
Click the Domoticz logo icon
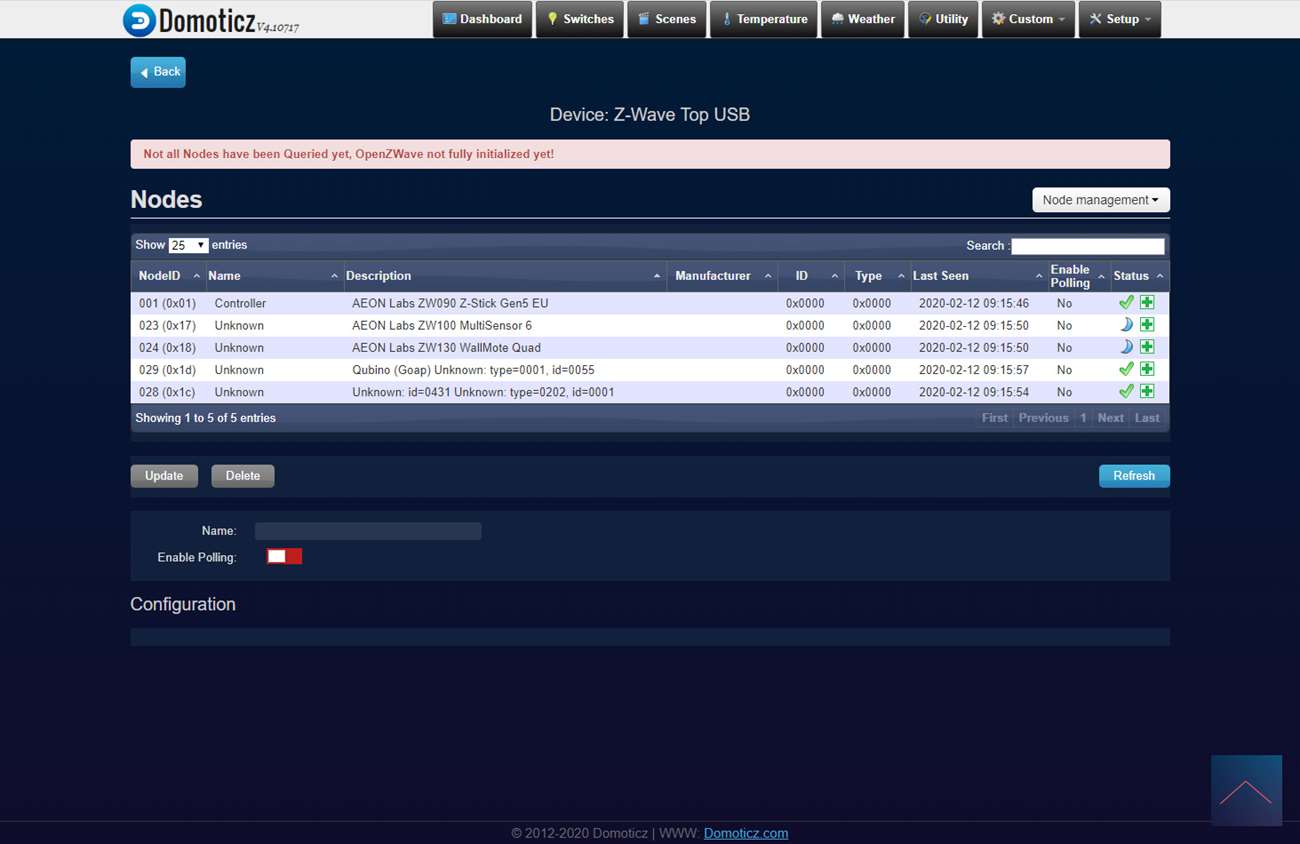point(139,20)
